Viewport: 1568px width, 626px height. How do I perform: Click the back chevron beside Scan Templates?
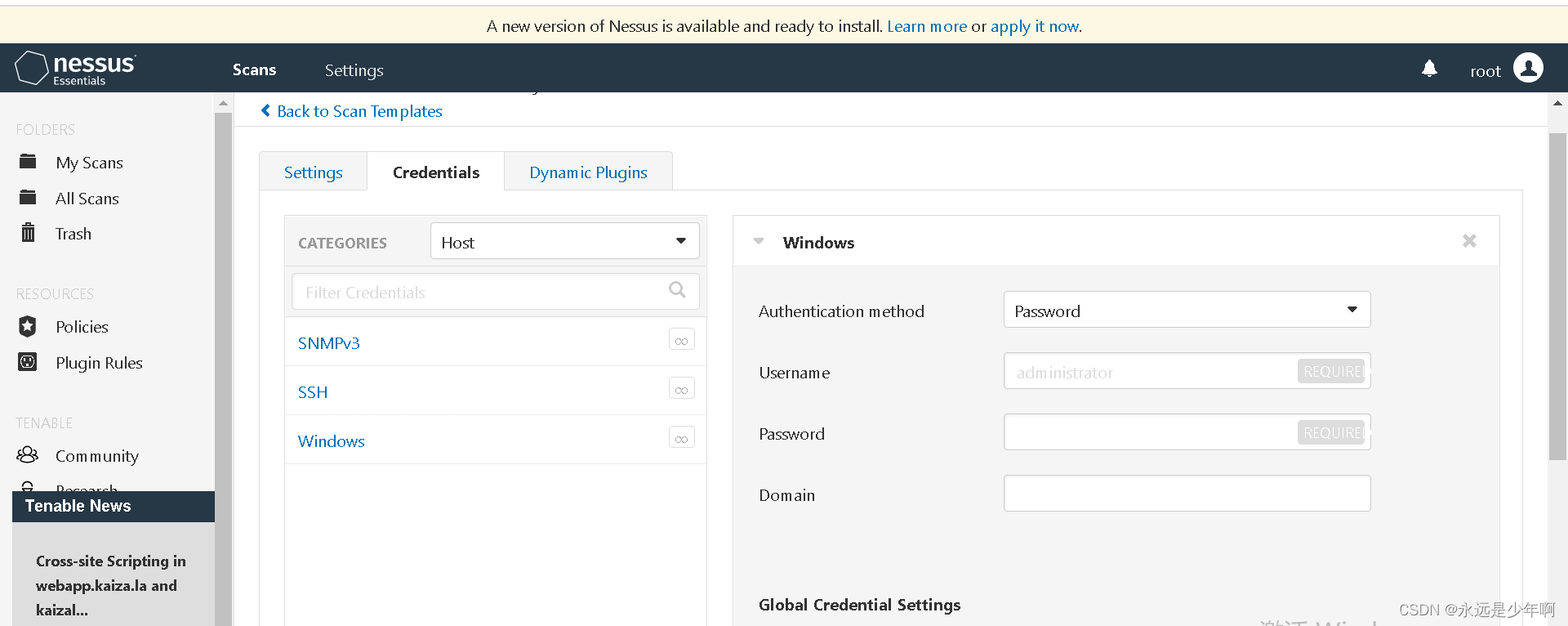coord(265,110)
